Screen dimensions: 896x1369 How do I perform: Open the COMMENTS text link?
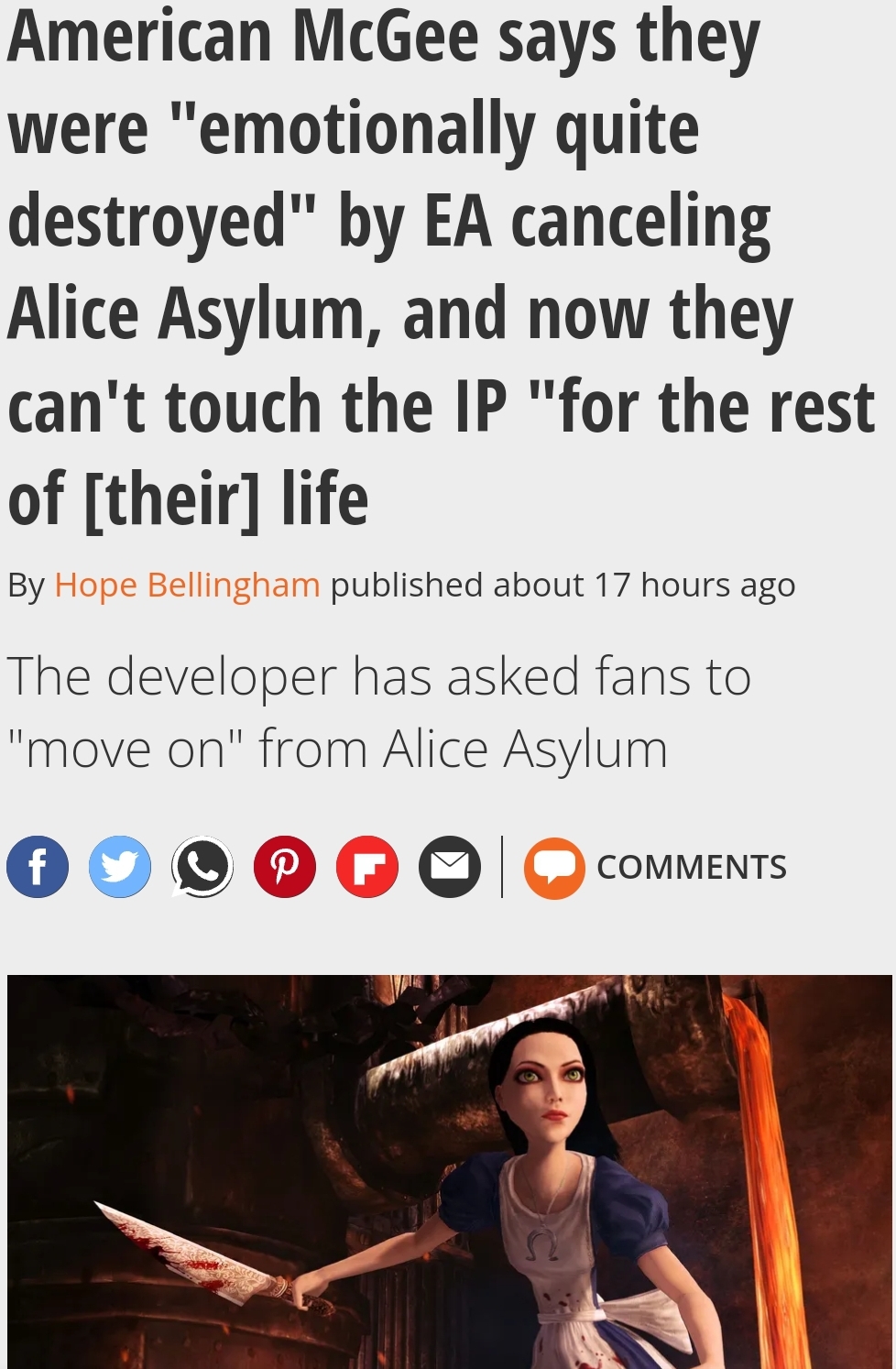tap(692, 867)
